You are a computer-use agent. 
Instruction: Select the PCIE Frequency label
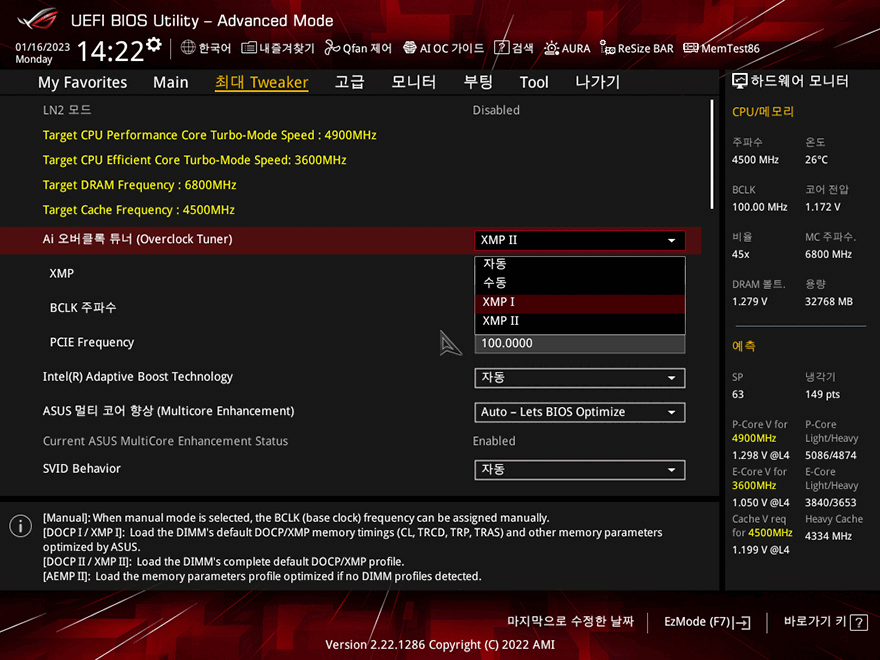pos(91,342)
